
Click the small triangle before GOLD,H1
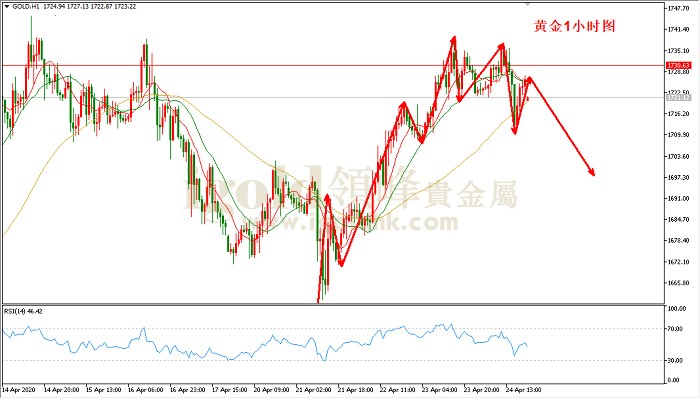coord(6,7)
